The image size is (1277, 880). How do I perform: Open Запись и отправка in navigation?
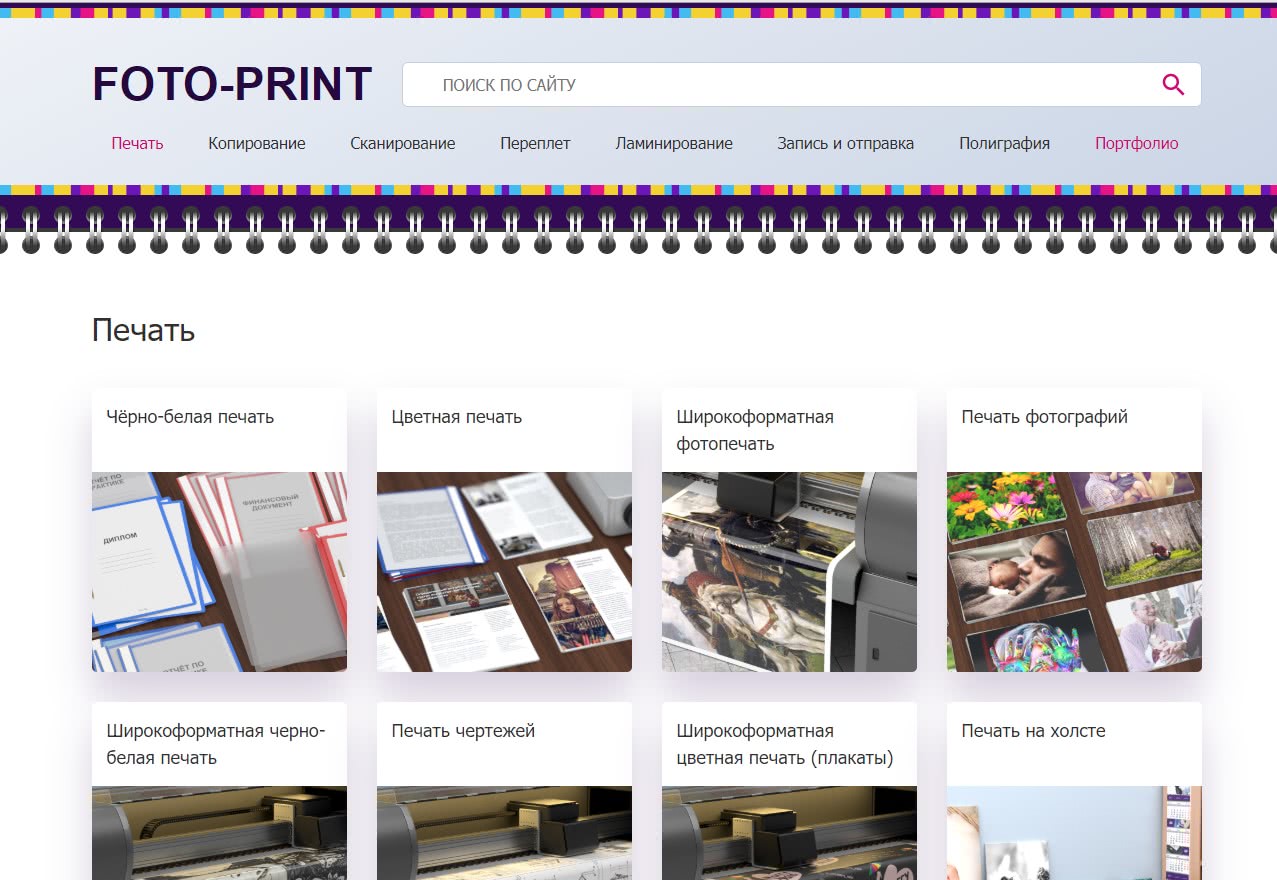[846, 143]
